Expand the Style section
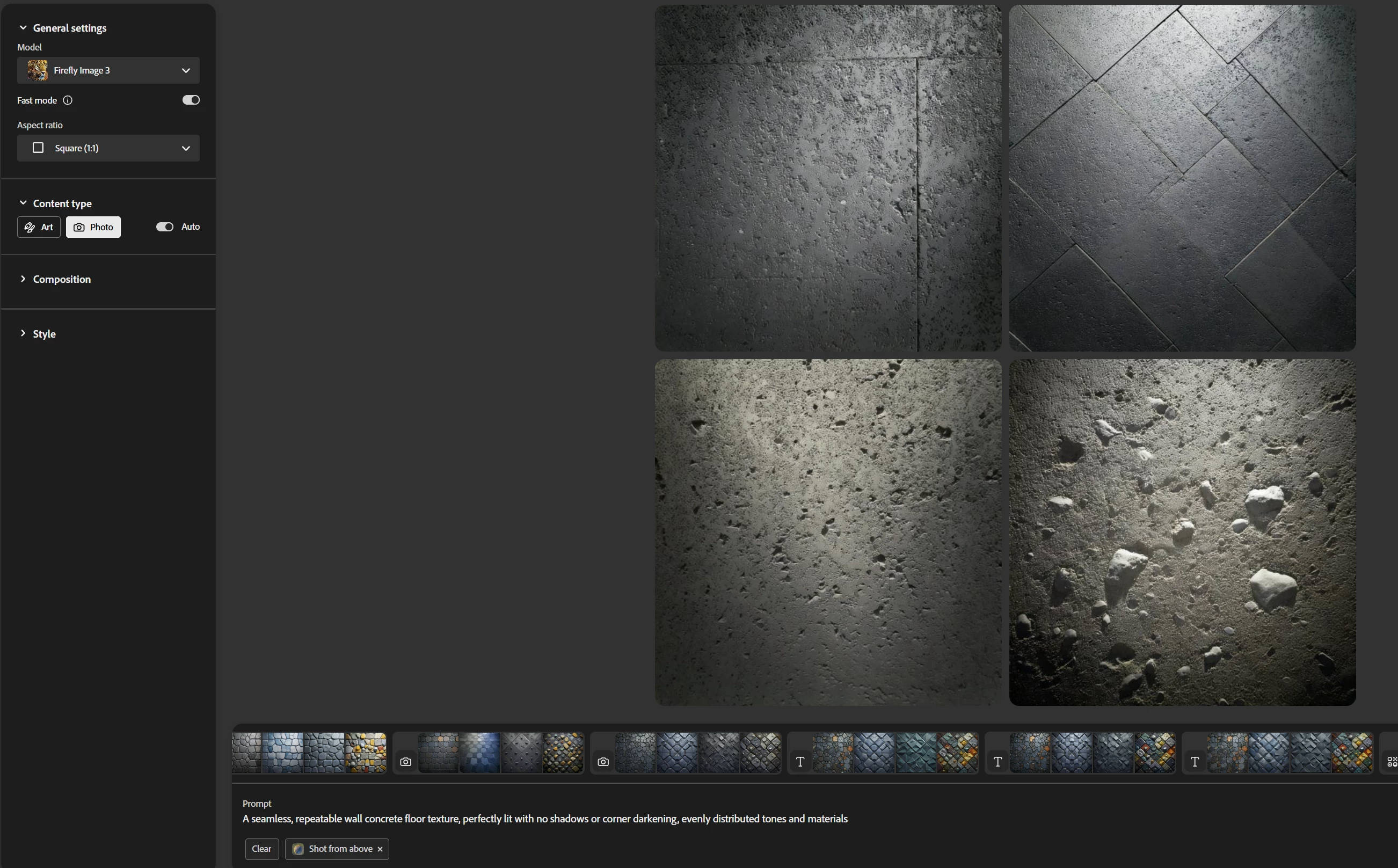The height and width of the screenshot is (868, 1398). 43,333
